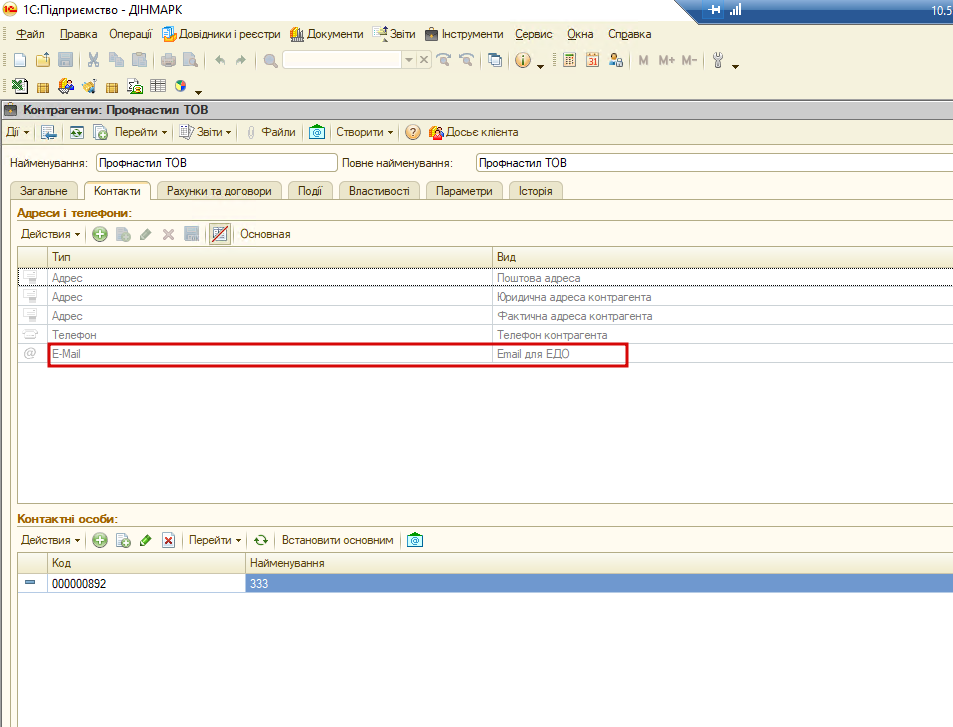Open the Calendar icon
This screenshot has height=727, width=953.
click(593, 60)
